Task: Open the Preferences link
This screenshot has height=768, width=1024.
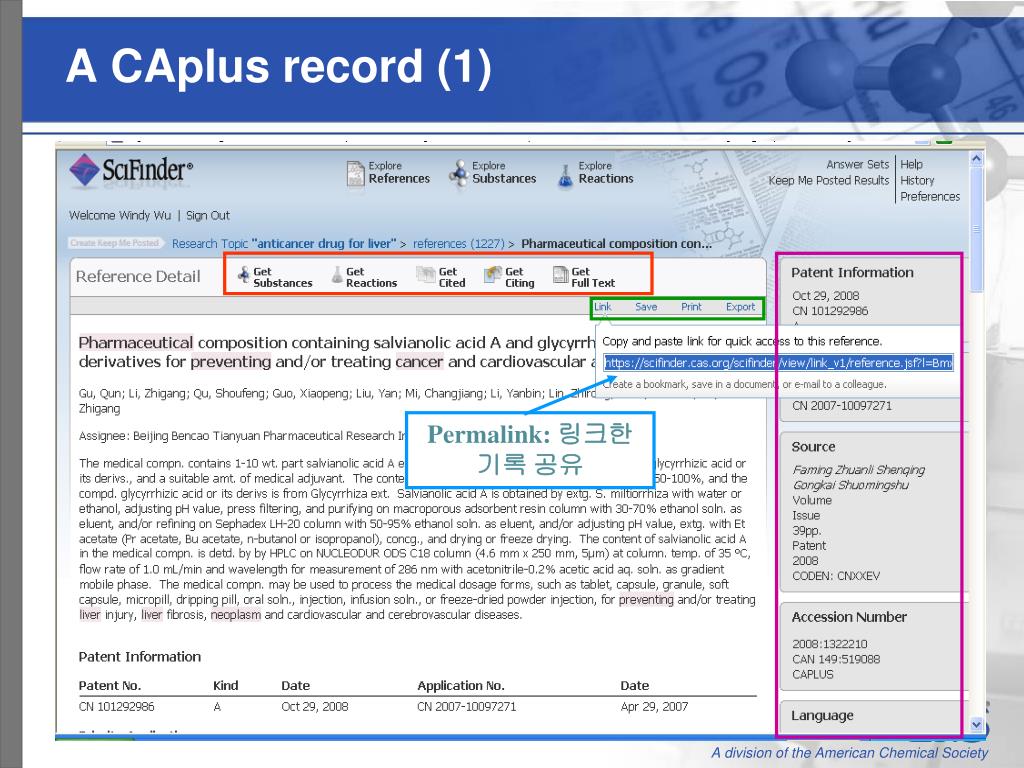Action: [x=930, y=197]
